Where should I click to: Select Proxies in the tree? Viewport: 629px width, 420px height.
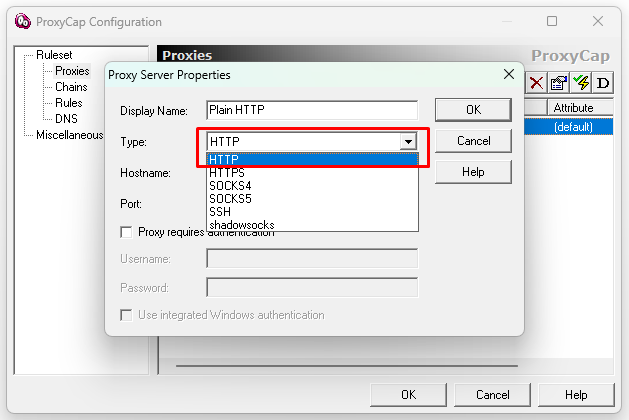point(72,71)
